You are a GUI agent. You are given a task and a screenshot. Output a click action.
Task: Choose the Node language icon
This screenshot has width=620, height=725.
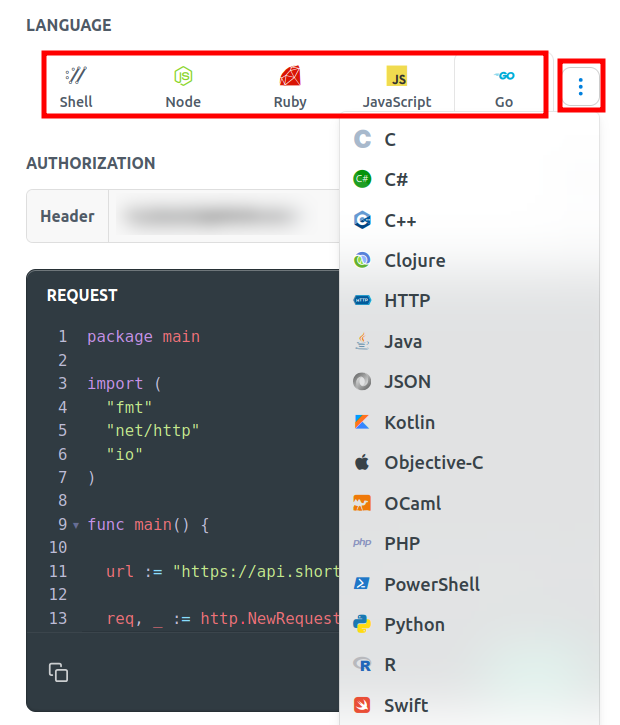pos(183,76)
